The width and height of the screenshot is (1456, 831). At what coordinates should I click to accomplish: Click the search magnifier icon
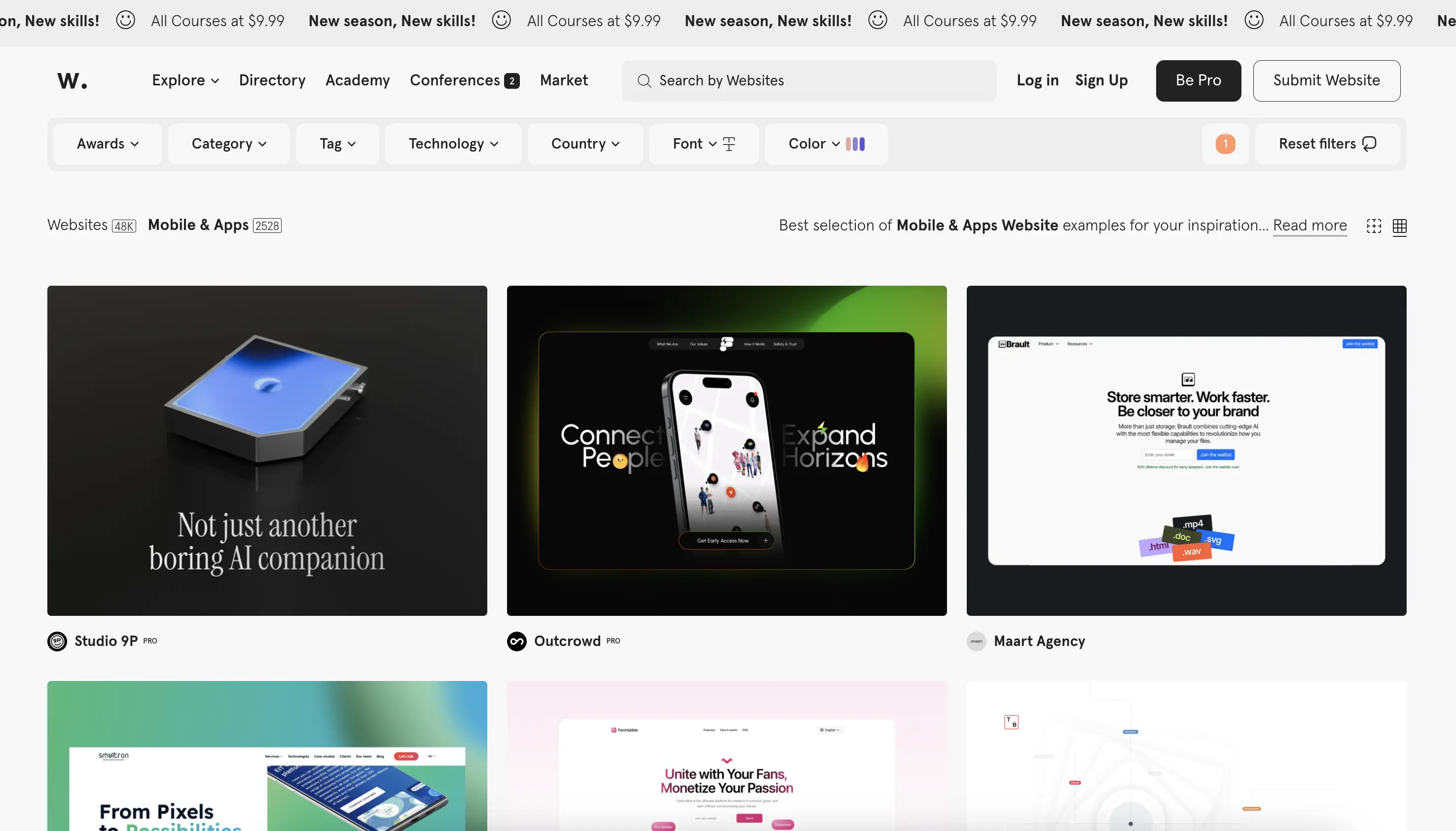[644, 81]
